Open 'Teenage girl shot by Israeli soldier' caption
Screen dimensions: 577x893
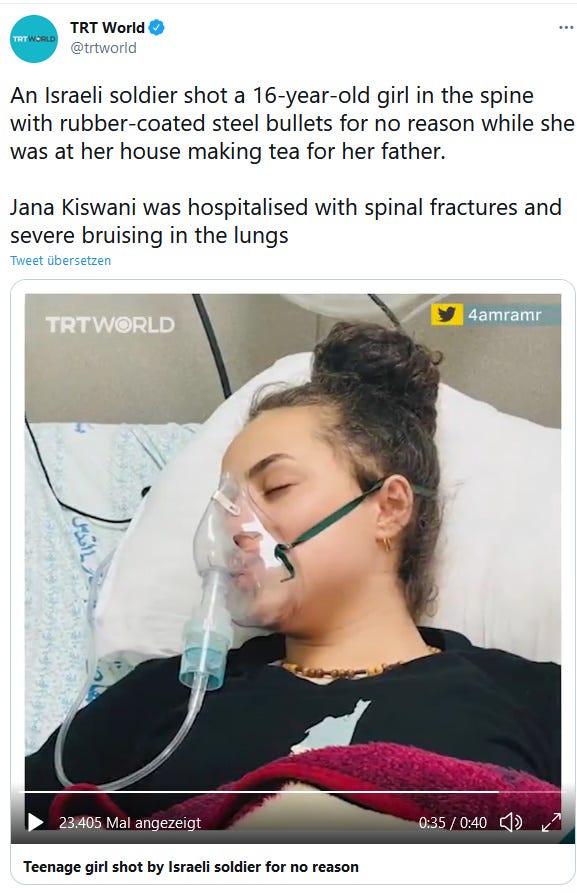[x=191, y=867]
